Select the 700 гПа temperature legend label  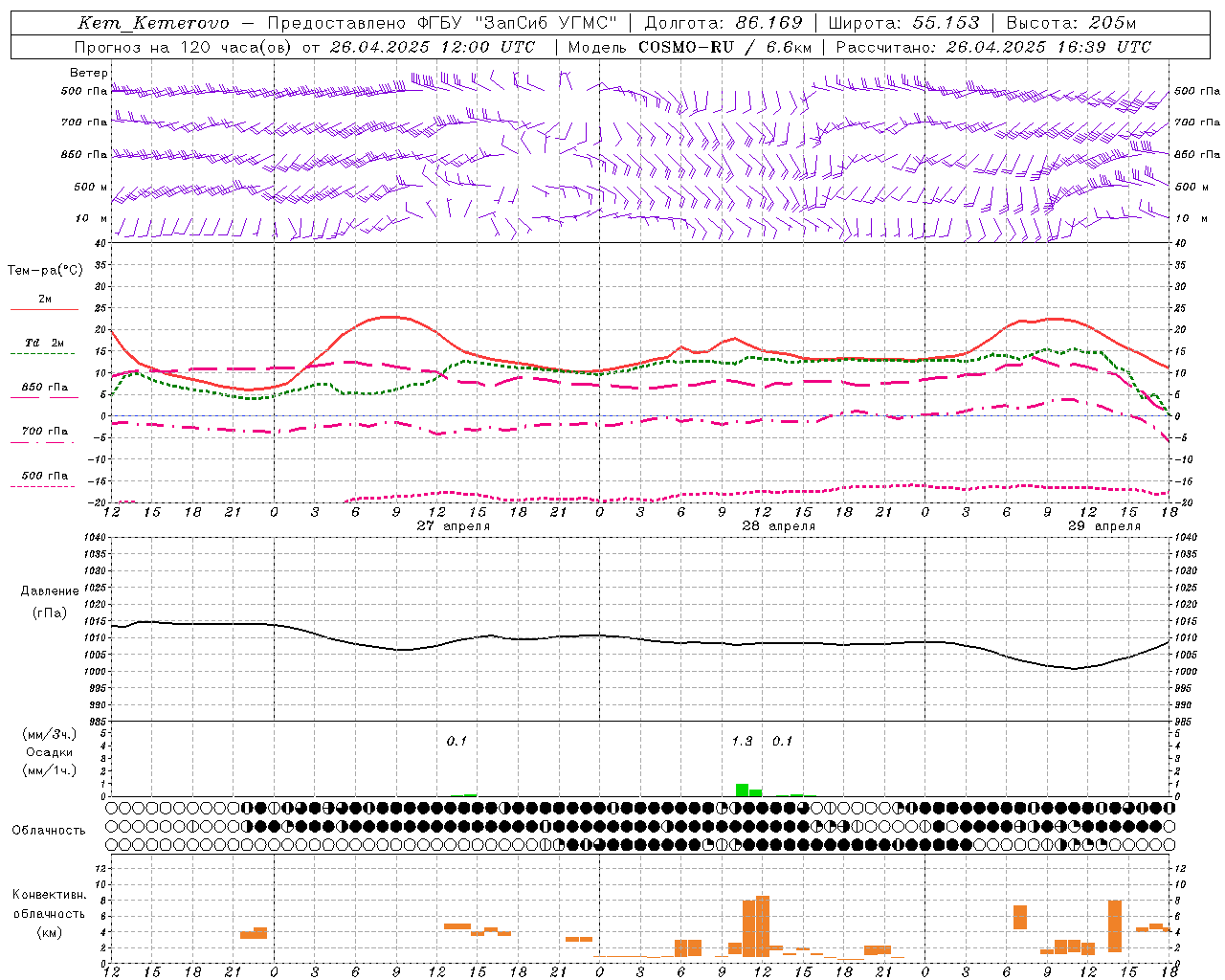(45, 431)
